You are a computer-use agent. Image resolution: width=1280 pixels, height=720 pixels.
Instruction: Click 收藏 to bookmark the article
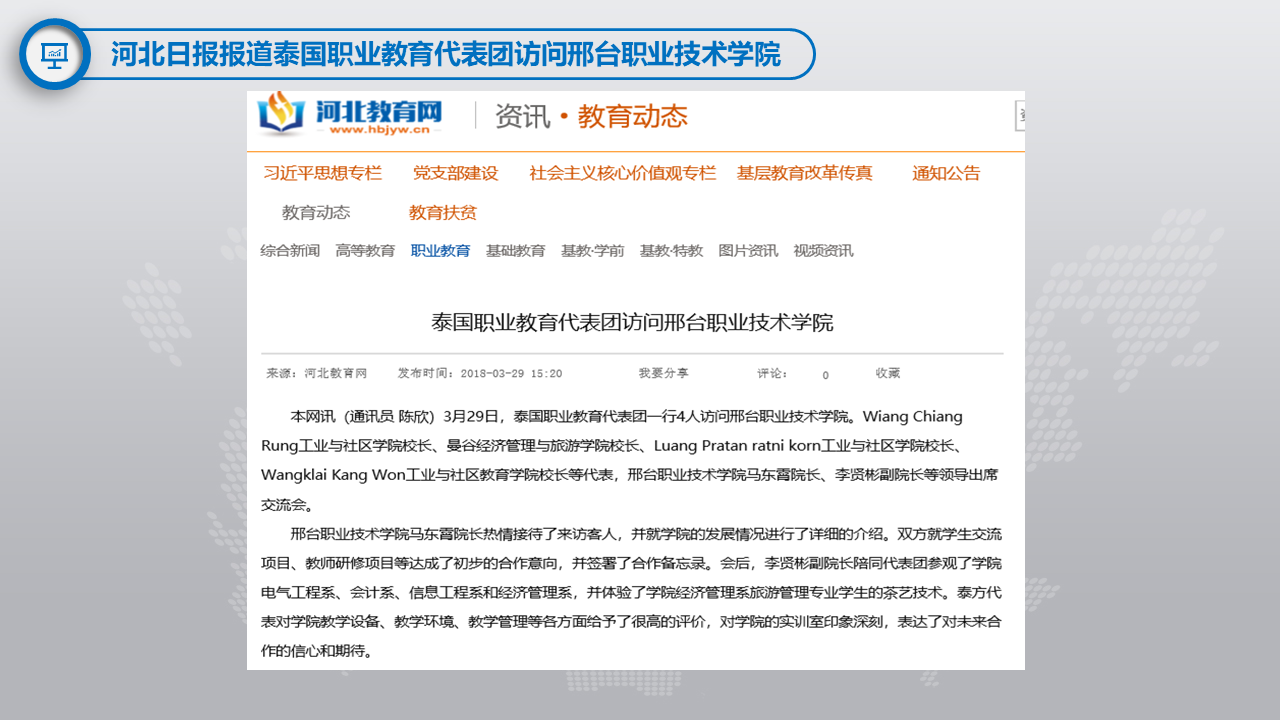pos(888,373)
